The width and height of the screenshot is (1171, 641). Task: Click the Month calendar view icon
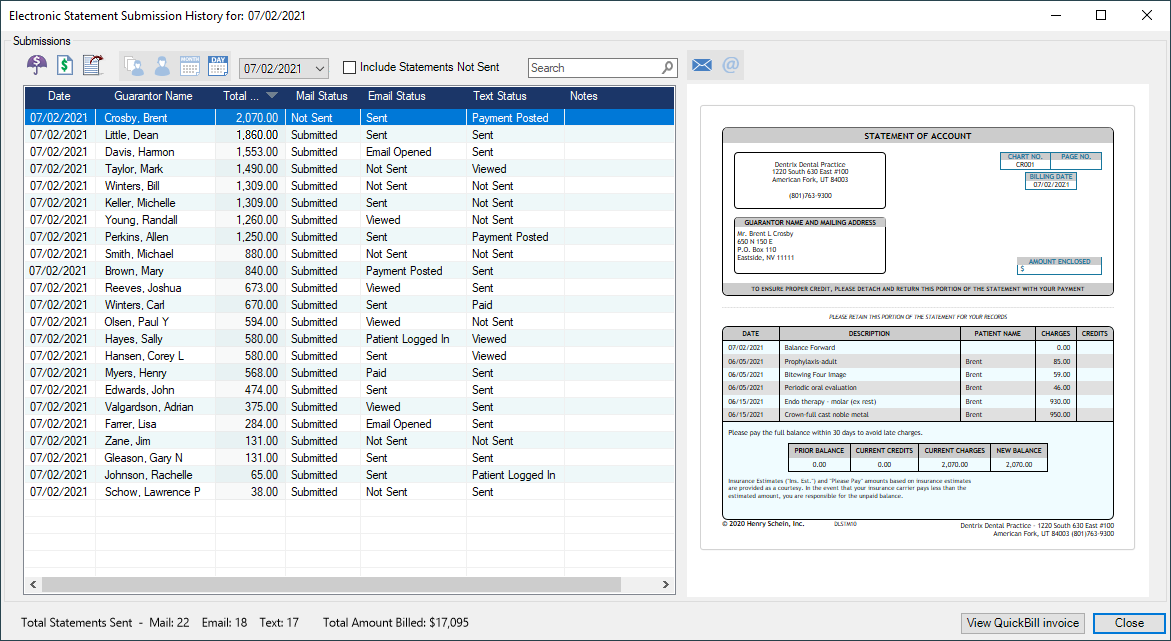[190, 67]
